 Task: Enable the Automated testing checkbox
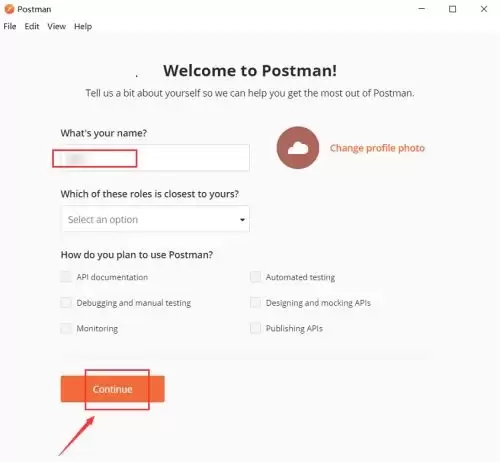pos(255,277)
